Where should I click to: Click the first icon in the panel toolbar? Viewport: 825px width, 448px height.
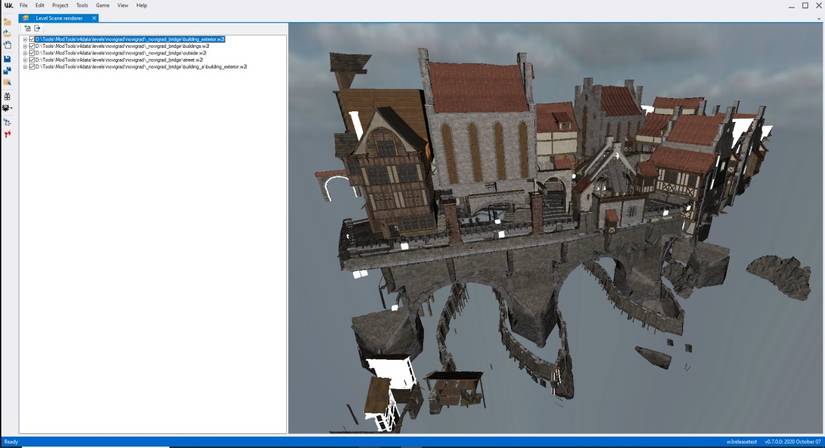[27, 28]
